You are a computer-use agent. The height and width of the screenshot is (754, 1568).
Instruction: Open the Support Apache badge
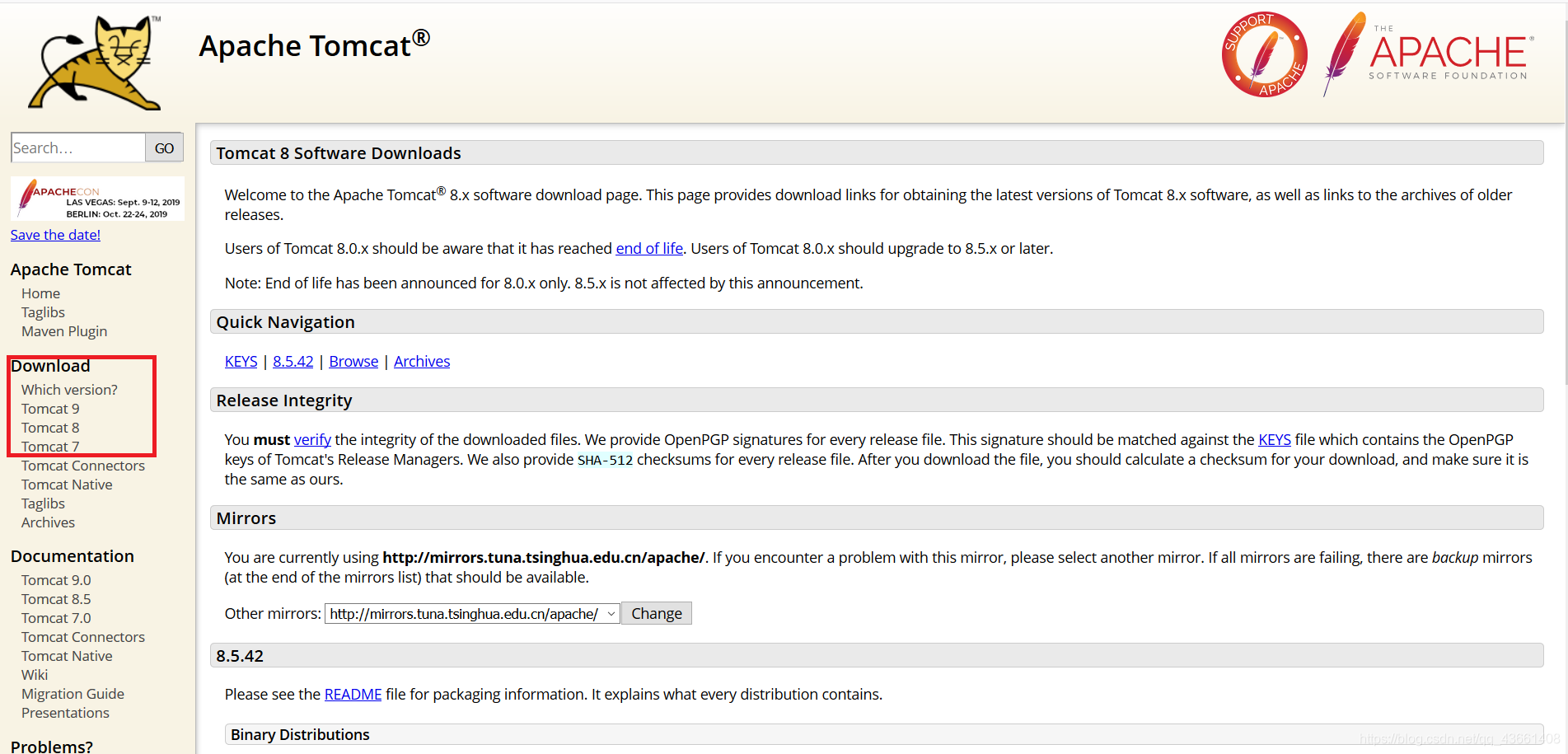[1264, 54]
